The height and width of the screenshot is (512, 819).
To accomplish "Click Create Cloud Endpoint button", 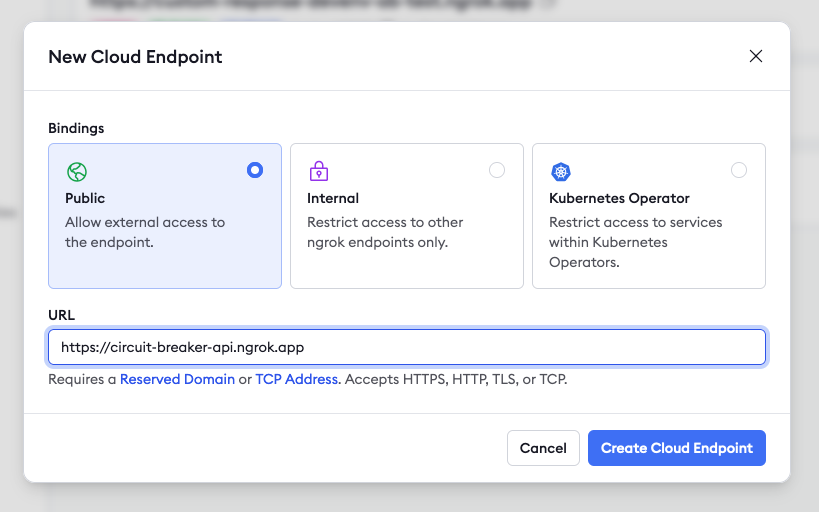I will point(677,448).
